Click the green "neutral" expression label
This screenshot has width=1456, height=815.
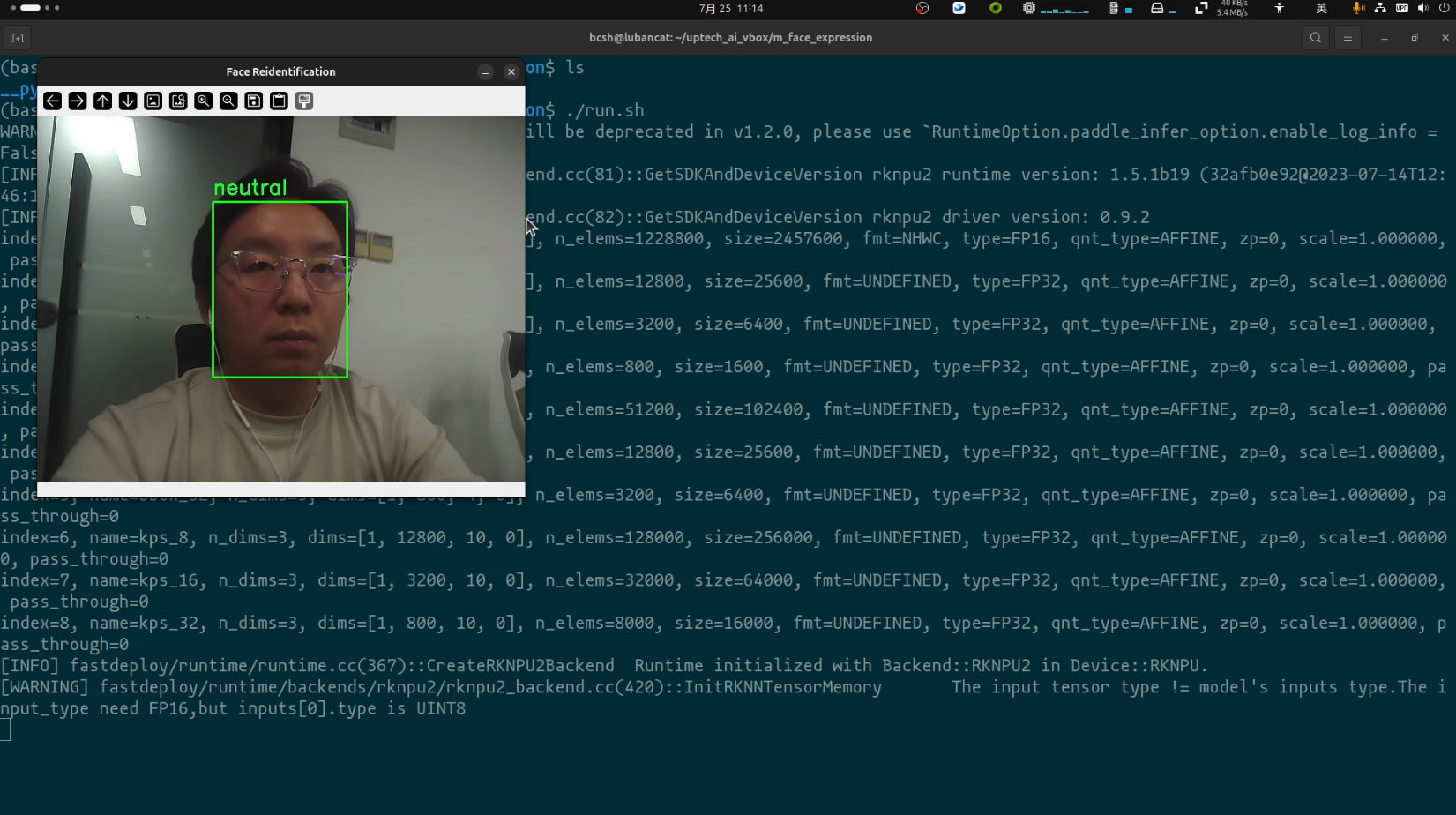(250, 188)
